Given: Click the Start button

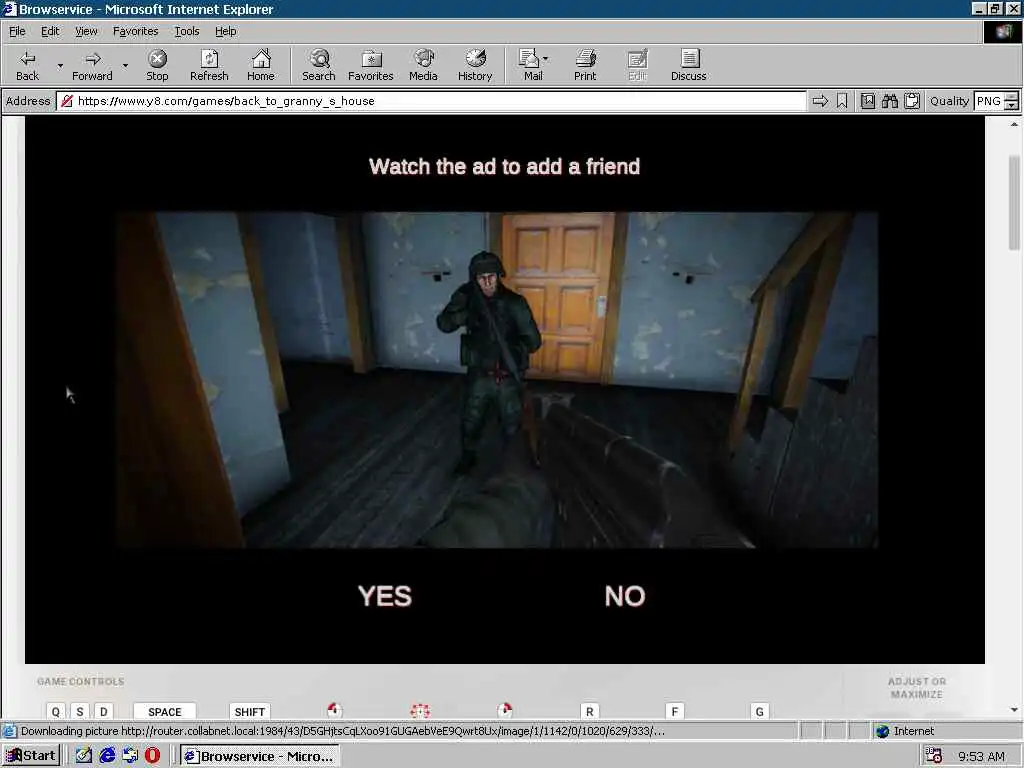Looking at the screenshot, I should (31, 756).
